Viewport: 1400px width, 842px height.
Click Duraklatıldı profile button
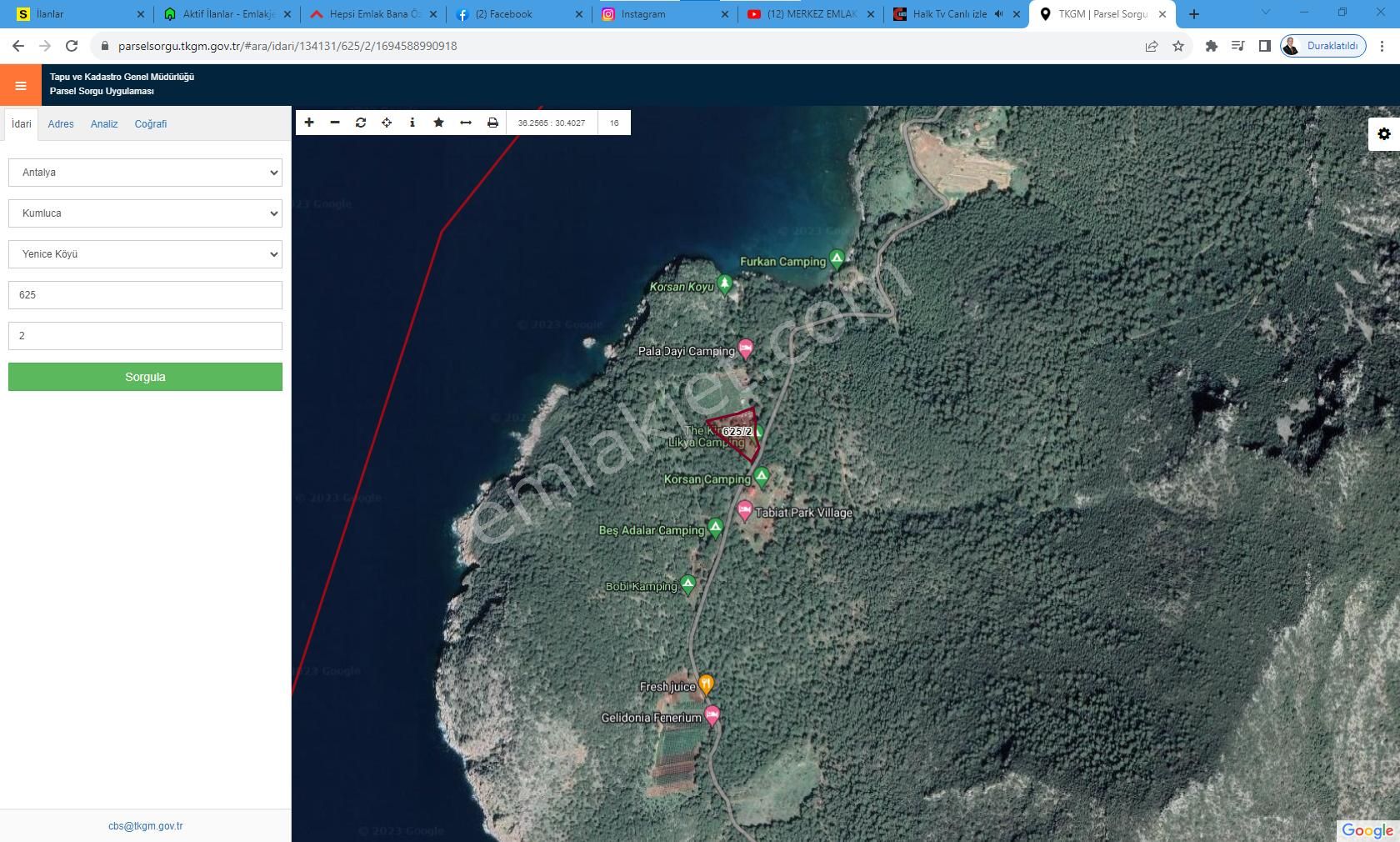[x=1322, y=46]
